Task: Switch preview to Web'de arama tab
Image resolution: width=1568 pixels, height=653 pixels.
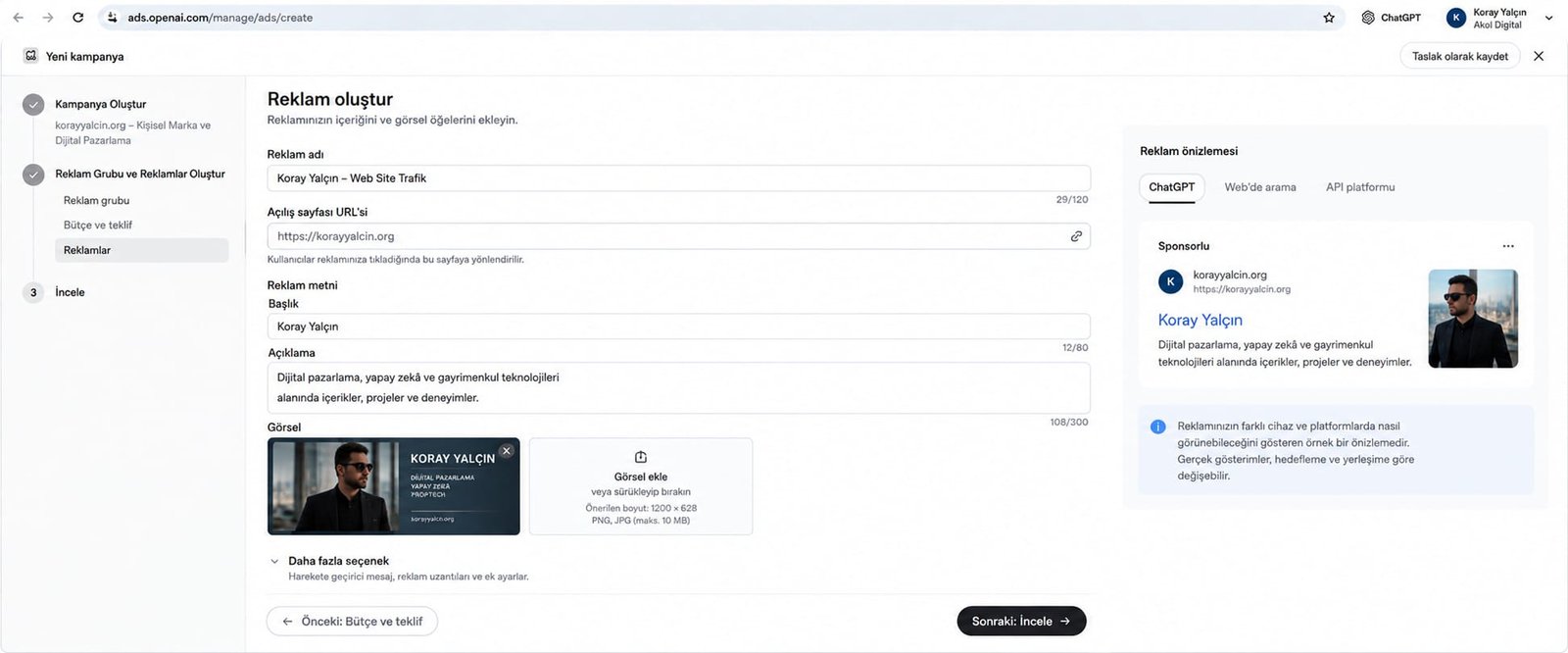Action: click(x=1260, y=187)
